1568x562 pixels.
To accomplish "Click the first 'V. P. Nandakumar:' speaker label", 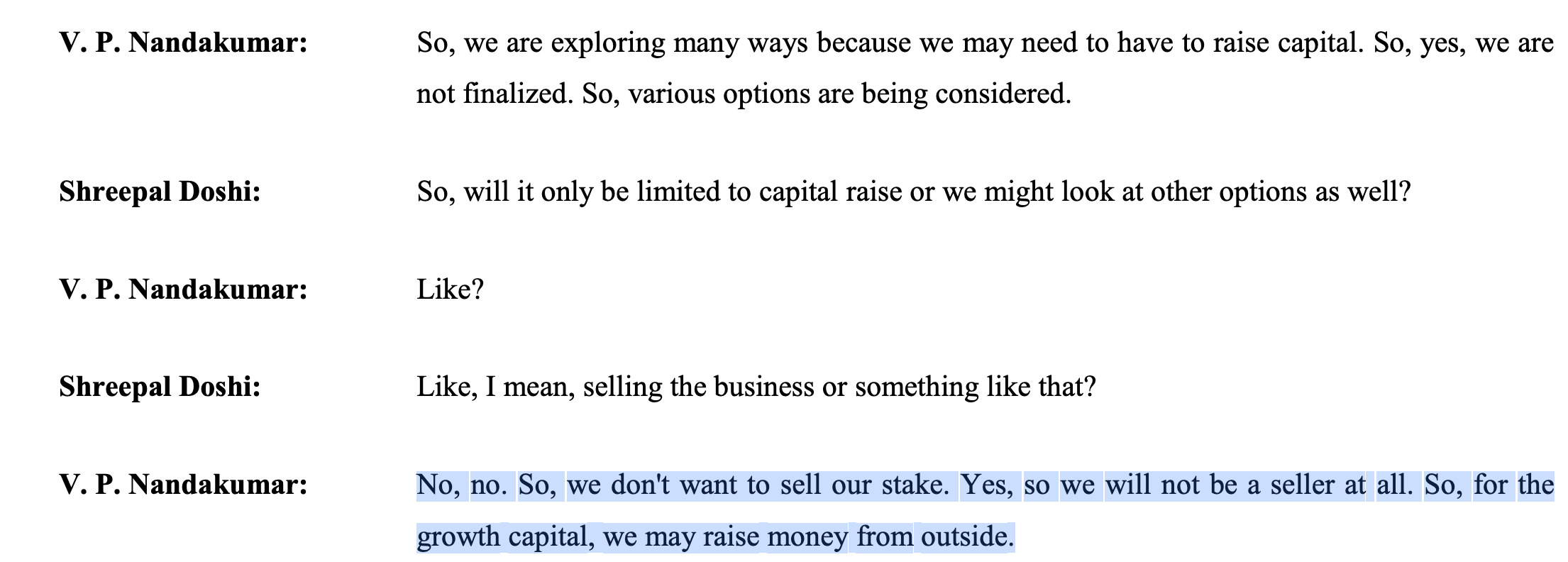I will (x=183, y=44).
